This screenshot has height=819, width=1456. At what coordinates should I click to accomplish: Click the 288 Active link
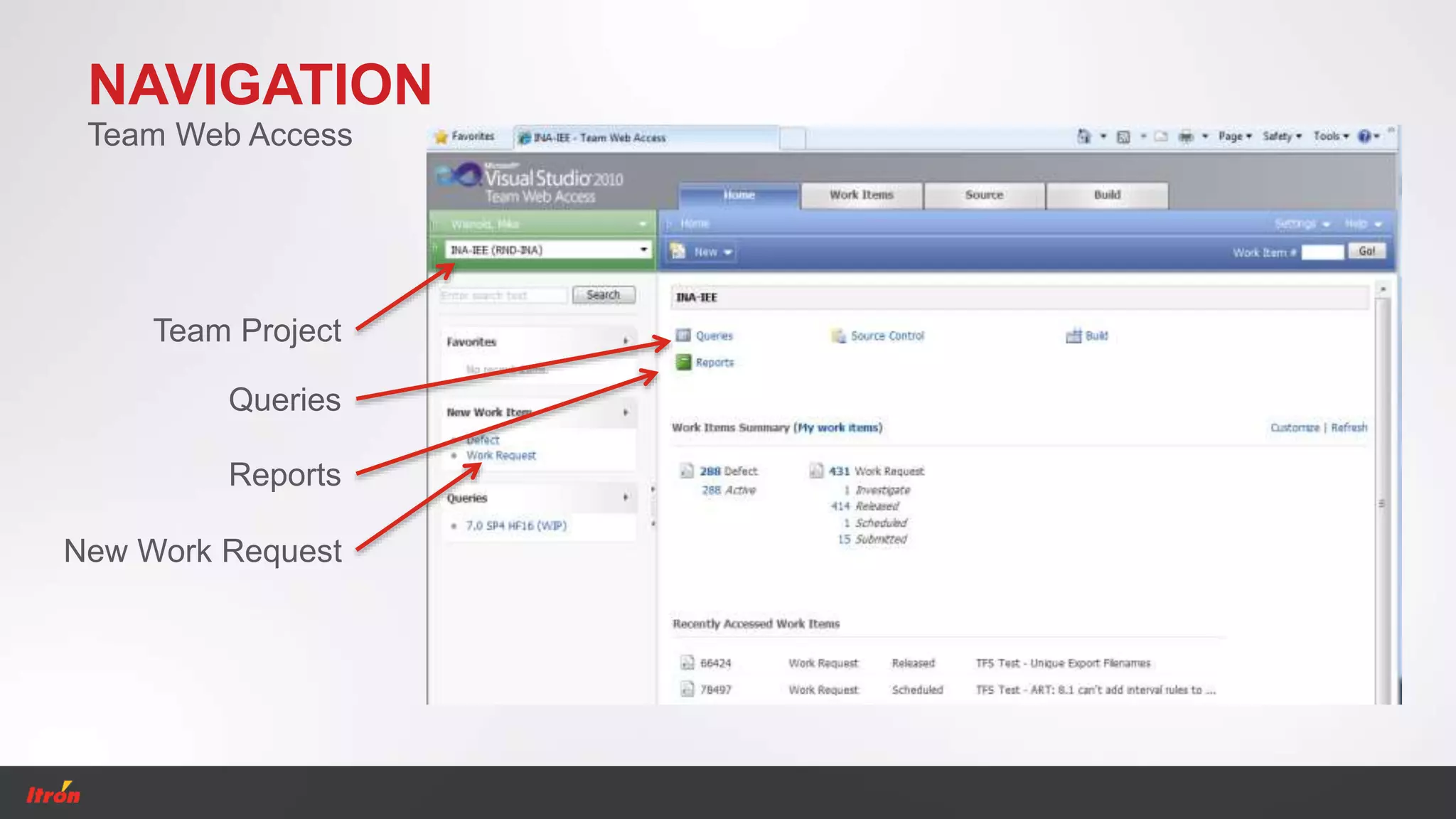(x=729, y=490)
